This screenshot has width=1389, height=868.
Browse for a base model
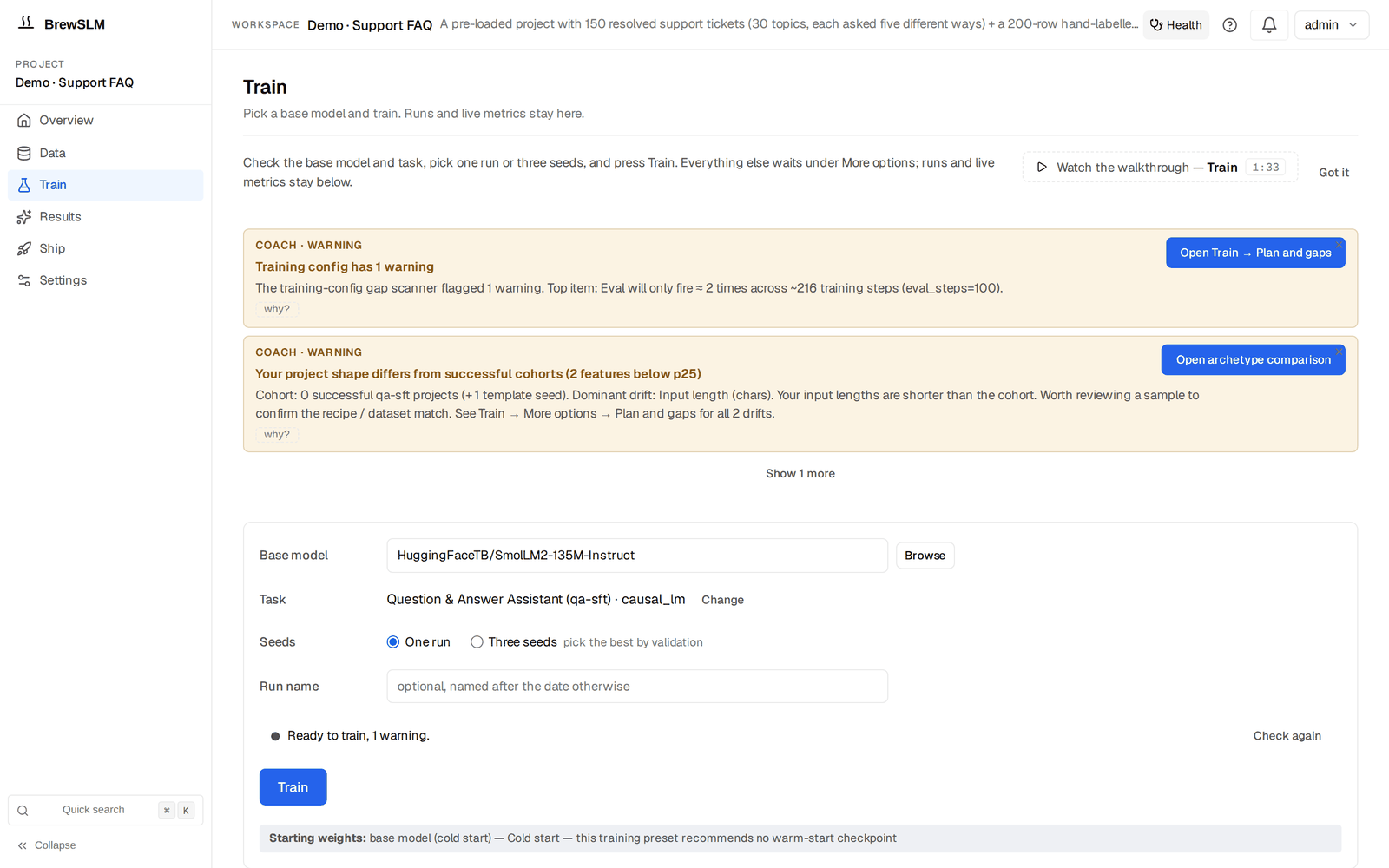click(x=925, y=556)
